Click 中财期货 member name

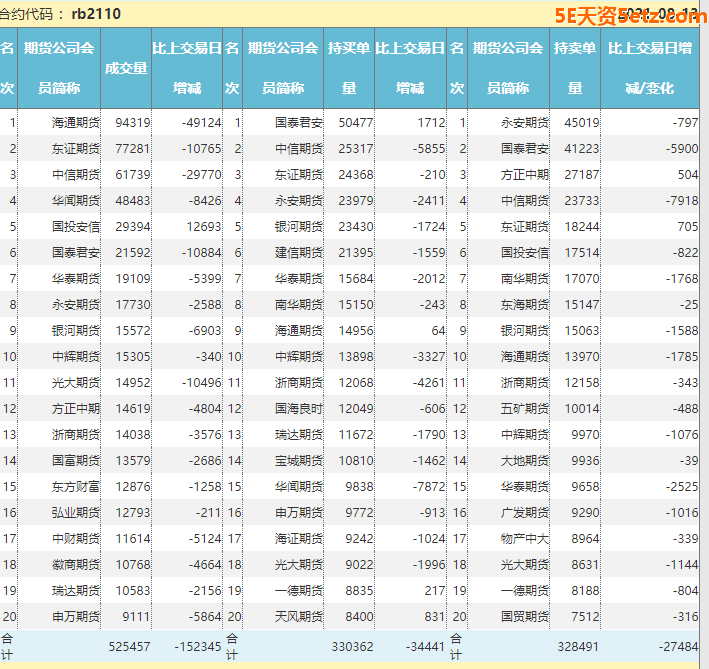tap(76, 539)
